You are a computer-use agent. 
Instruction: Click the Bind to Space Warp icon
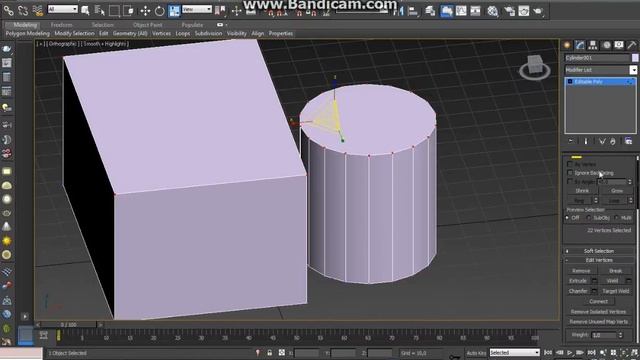tap(38, 10)
